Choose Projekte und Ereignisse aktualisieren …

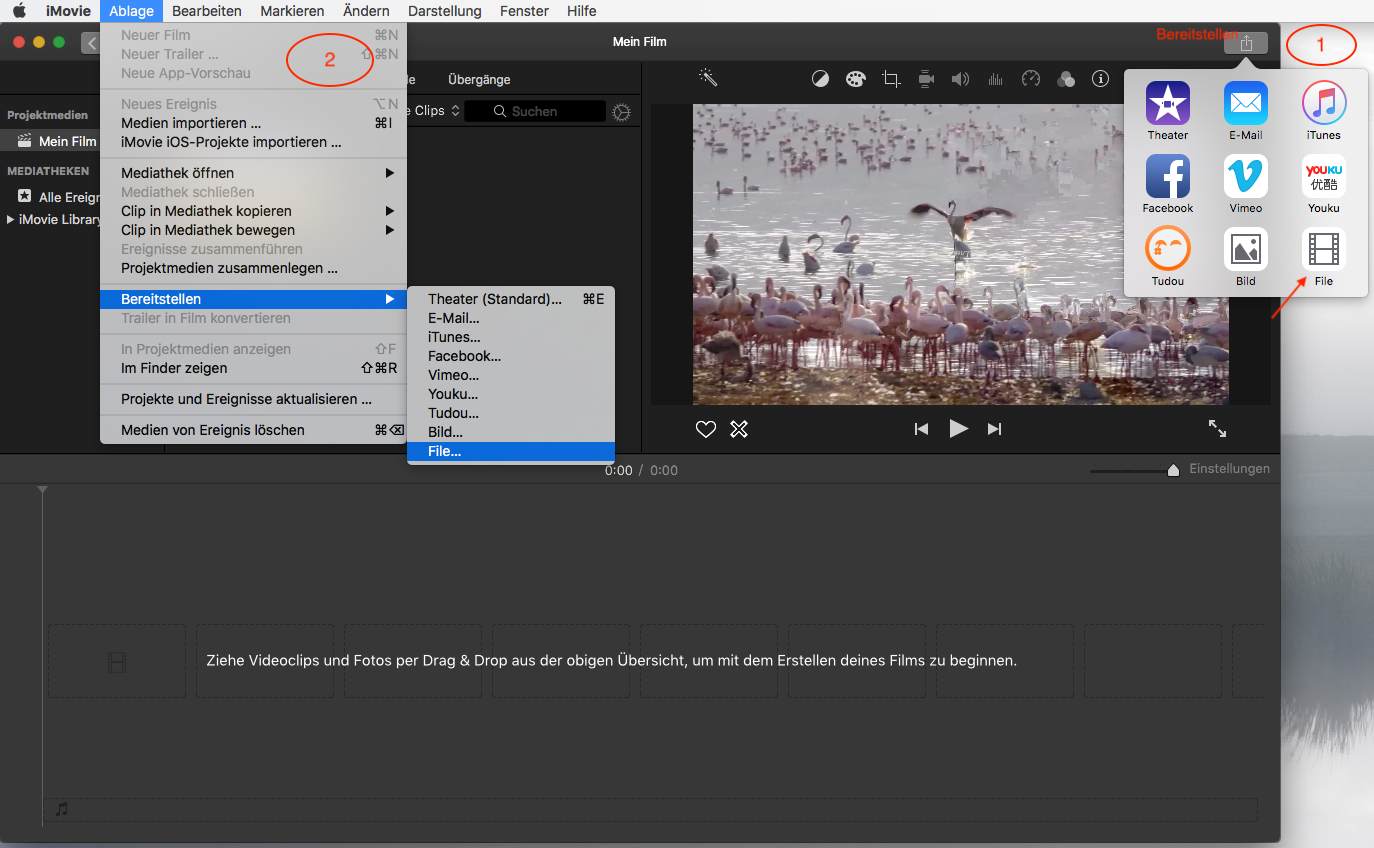[253, 399]
